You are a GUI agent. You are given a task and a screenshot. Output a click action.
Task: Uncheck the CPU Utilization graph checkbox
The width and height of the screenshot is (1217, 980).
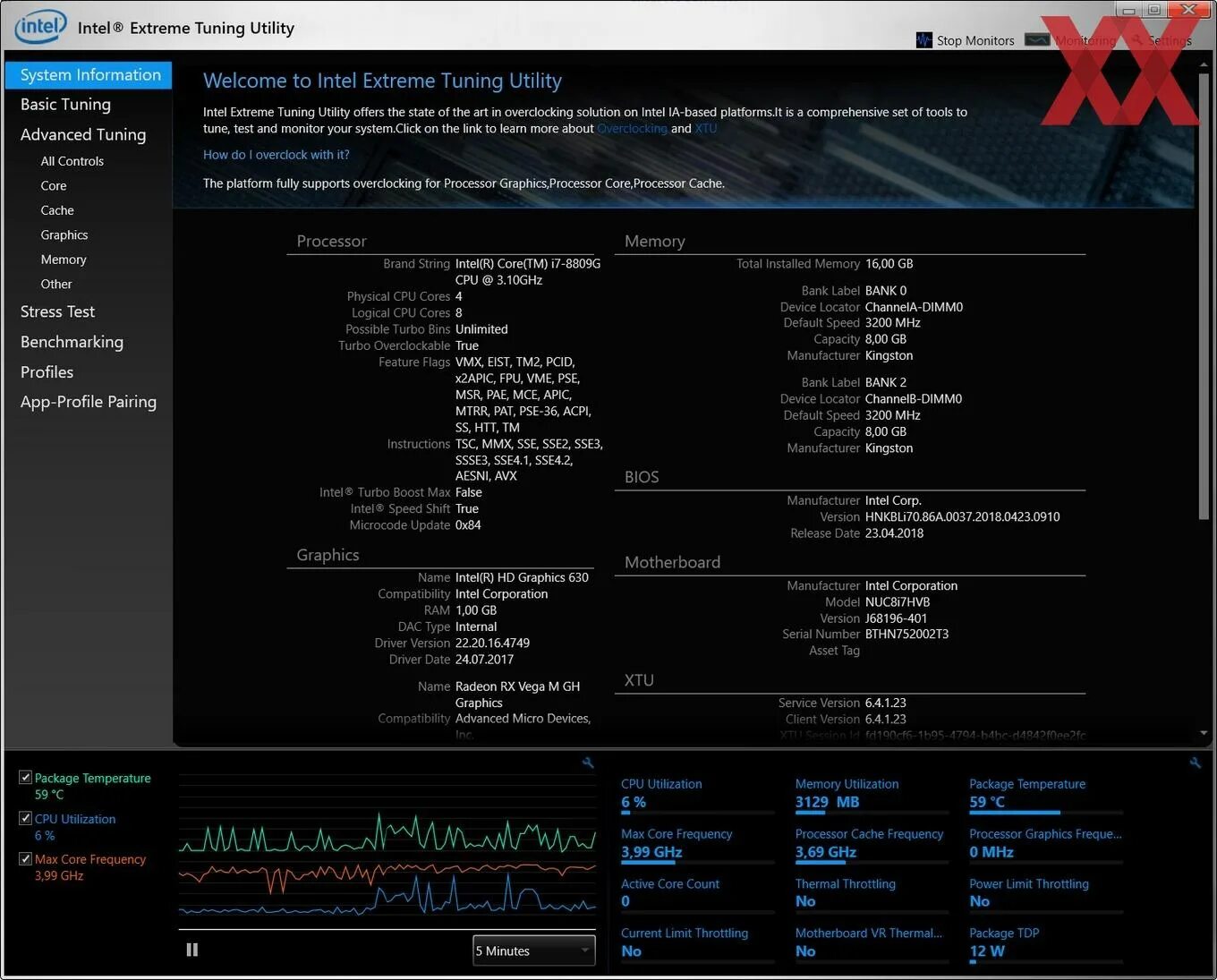25,818
